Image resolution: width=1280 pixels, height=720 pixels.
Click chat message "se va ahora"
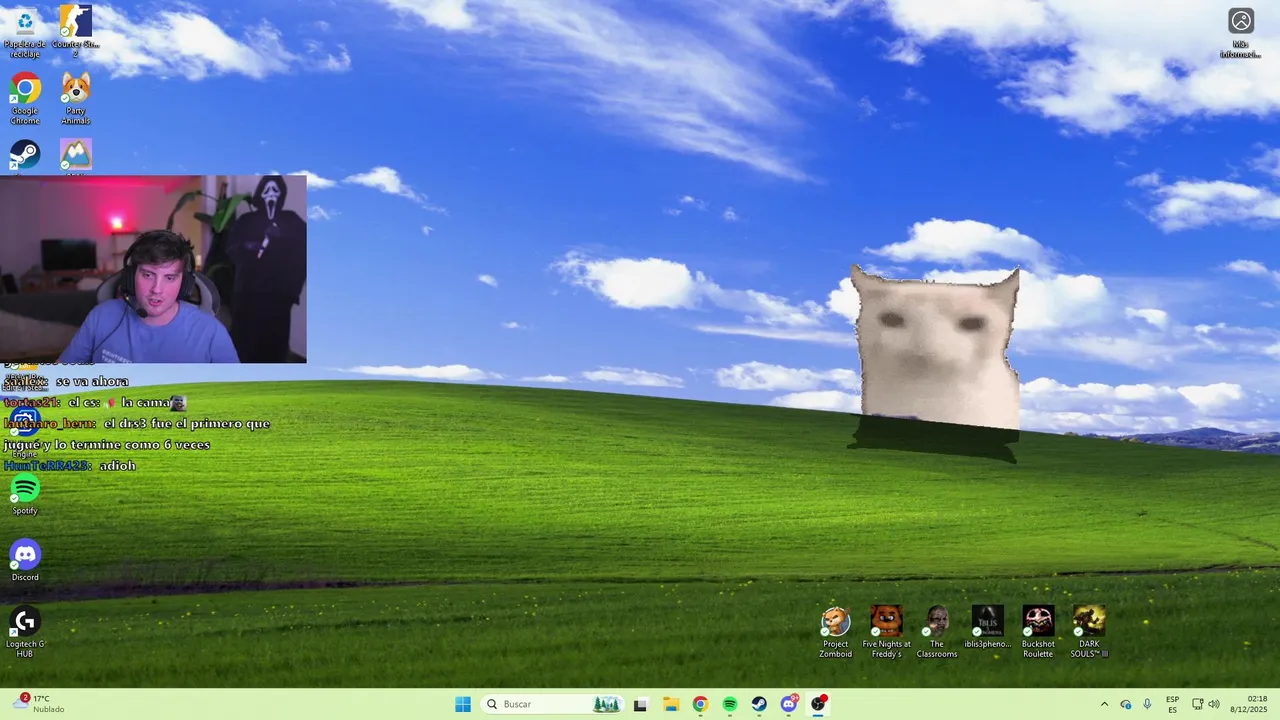click(x=92, y=381)
